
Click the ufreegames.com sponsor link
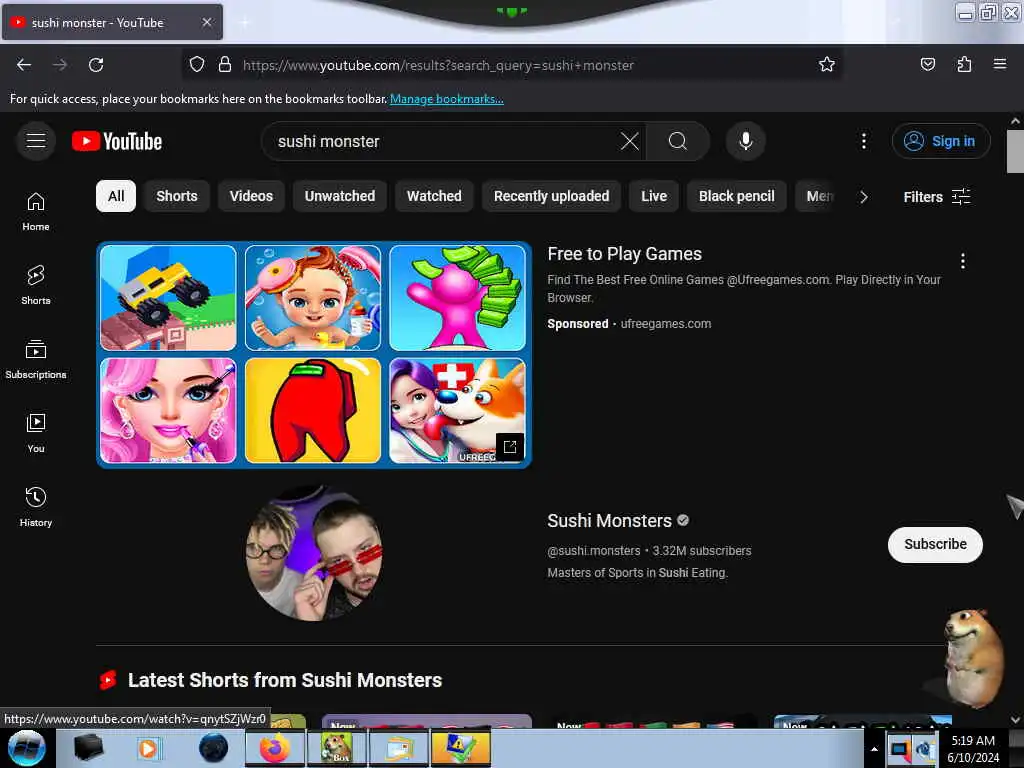tap(665, 324)
